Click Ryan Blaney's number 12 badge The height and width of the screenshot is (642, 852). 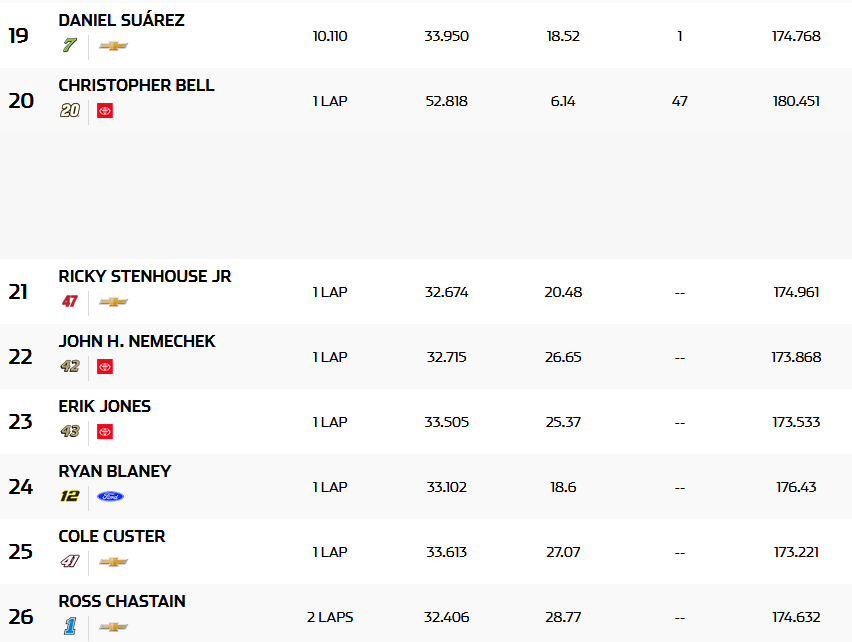pos(69,497)
